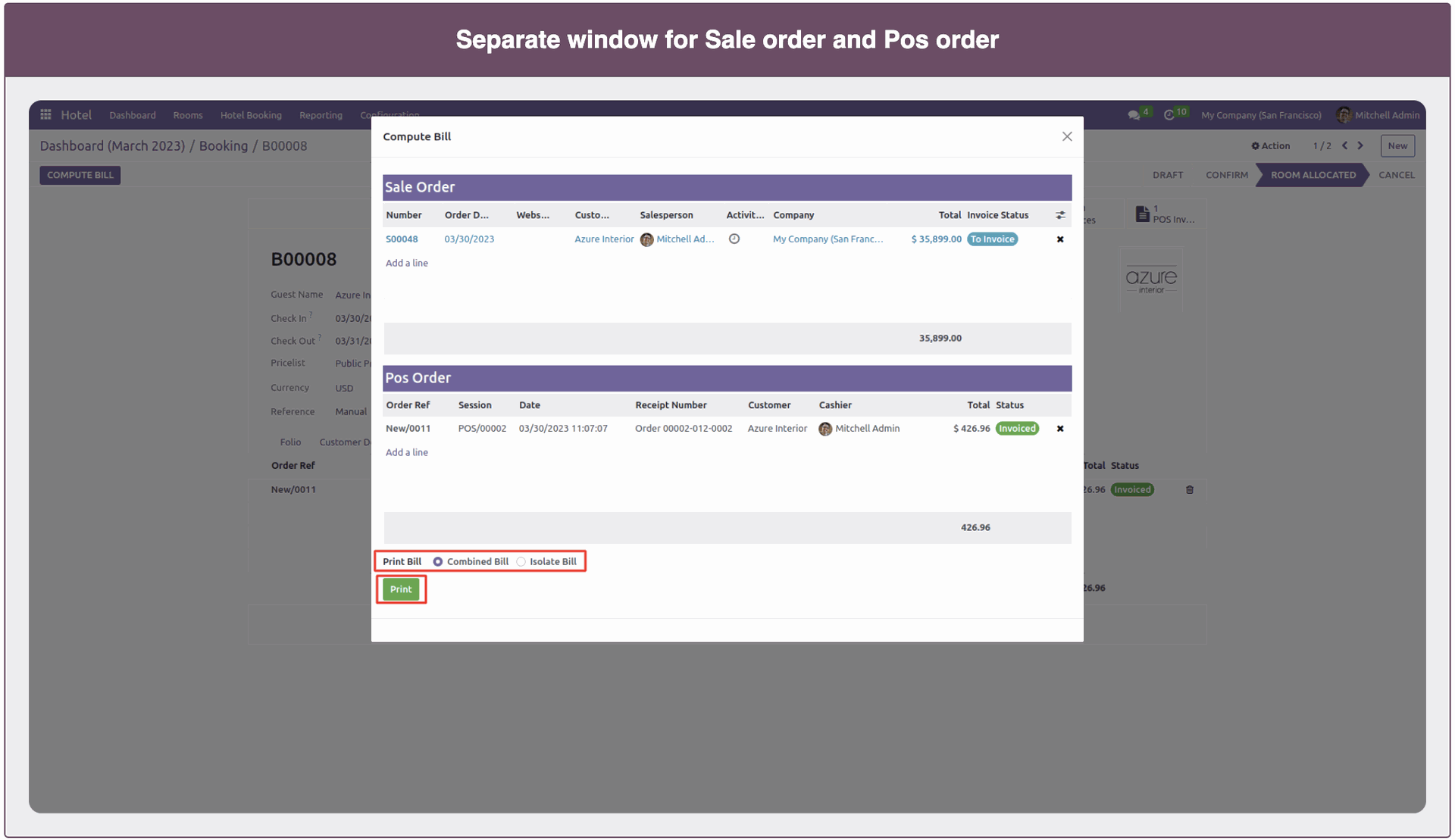This screenshot has height=840, width=1455.
Task: Open column settings icon in Sale Order table
Action: click(1060, 215)
